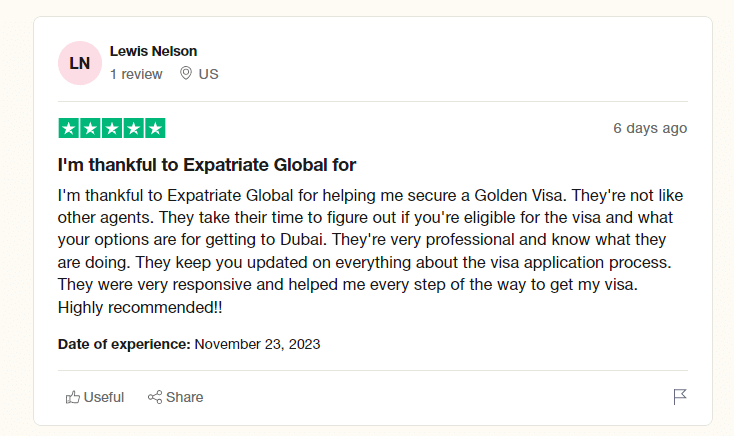The width and height of the screenshot is (734, 436).
Task: Click the location pin icon
Action: pyautogui.click(x=186, y=73)
